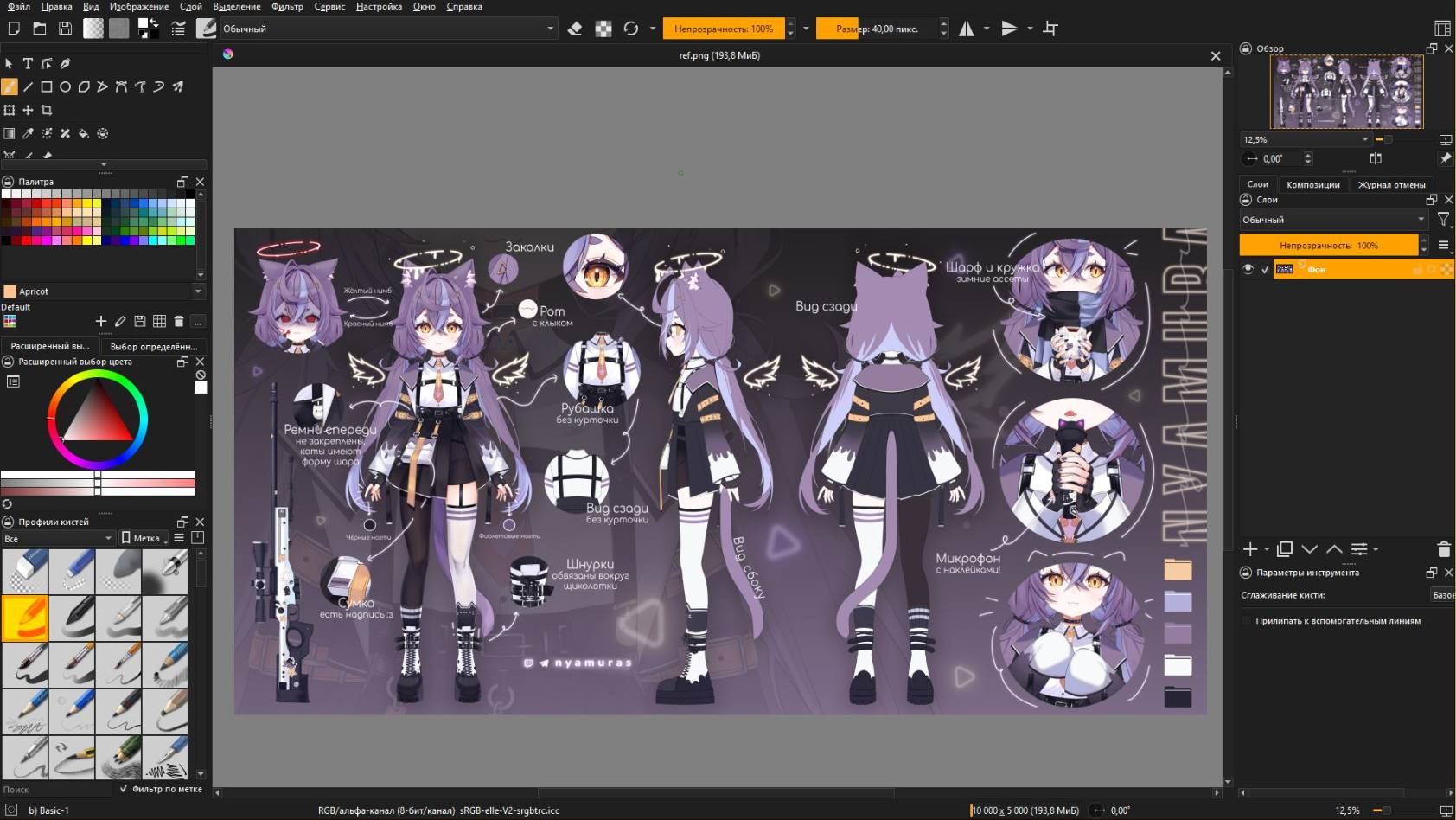Viewport: 1456px width, 820px height.
Task: Open the 12,5% zoom dropdown in Обзор
Action: pos(1306,139)
